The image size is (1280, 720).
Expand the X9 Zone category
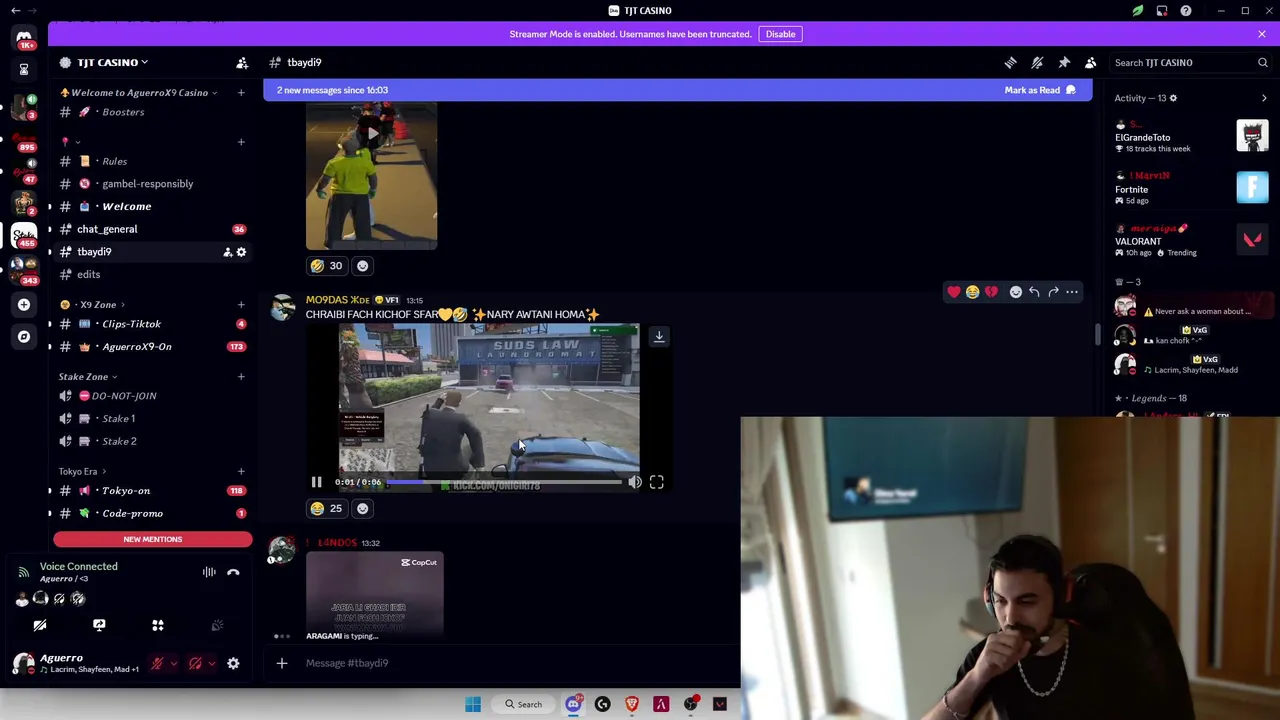(98, 304)
